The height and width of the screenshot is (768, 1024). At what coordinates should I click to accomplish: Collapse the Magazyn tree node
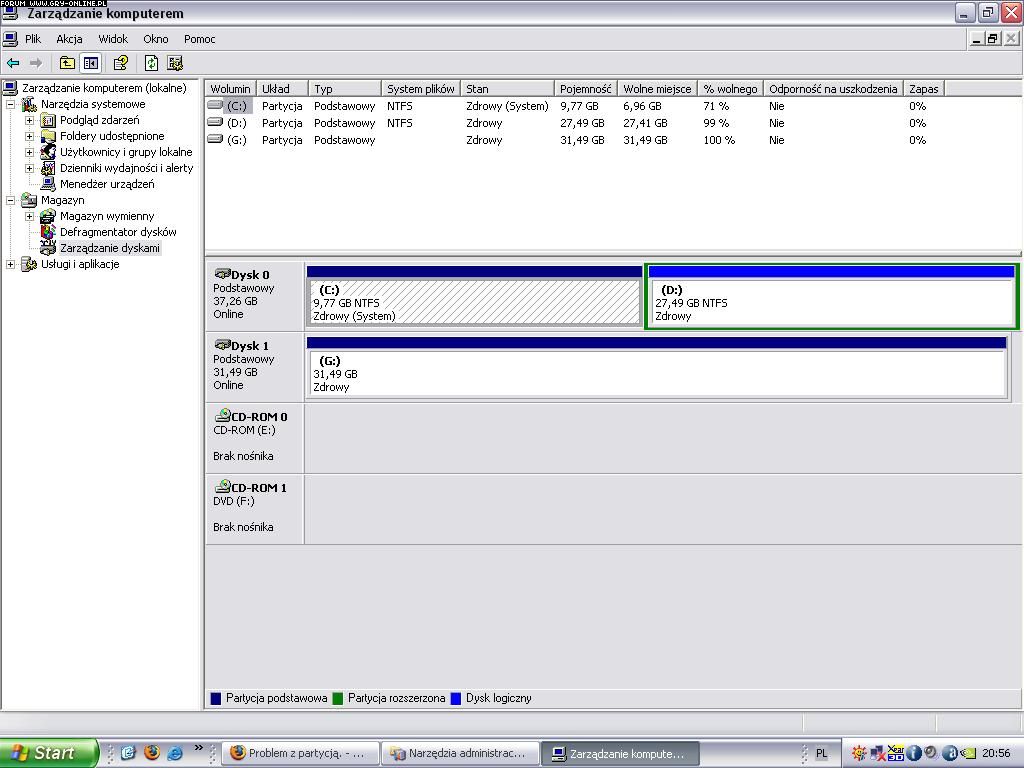(11, 200)
